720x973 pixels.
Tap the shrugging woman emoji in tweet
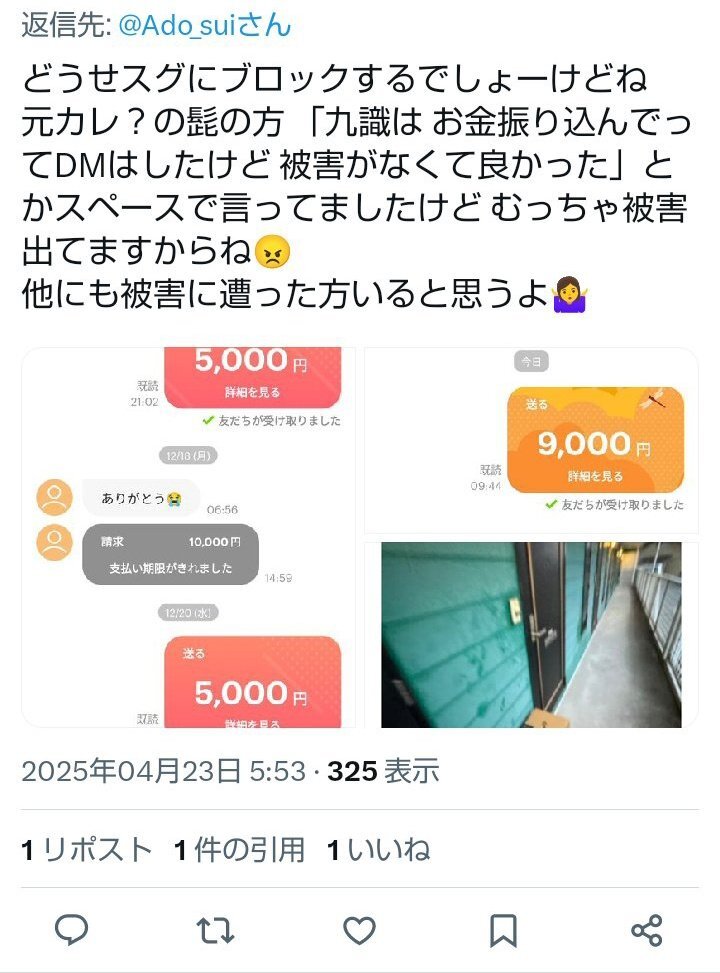(x=569, y=295)
